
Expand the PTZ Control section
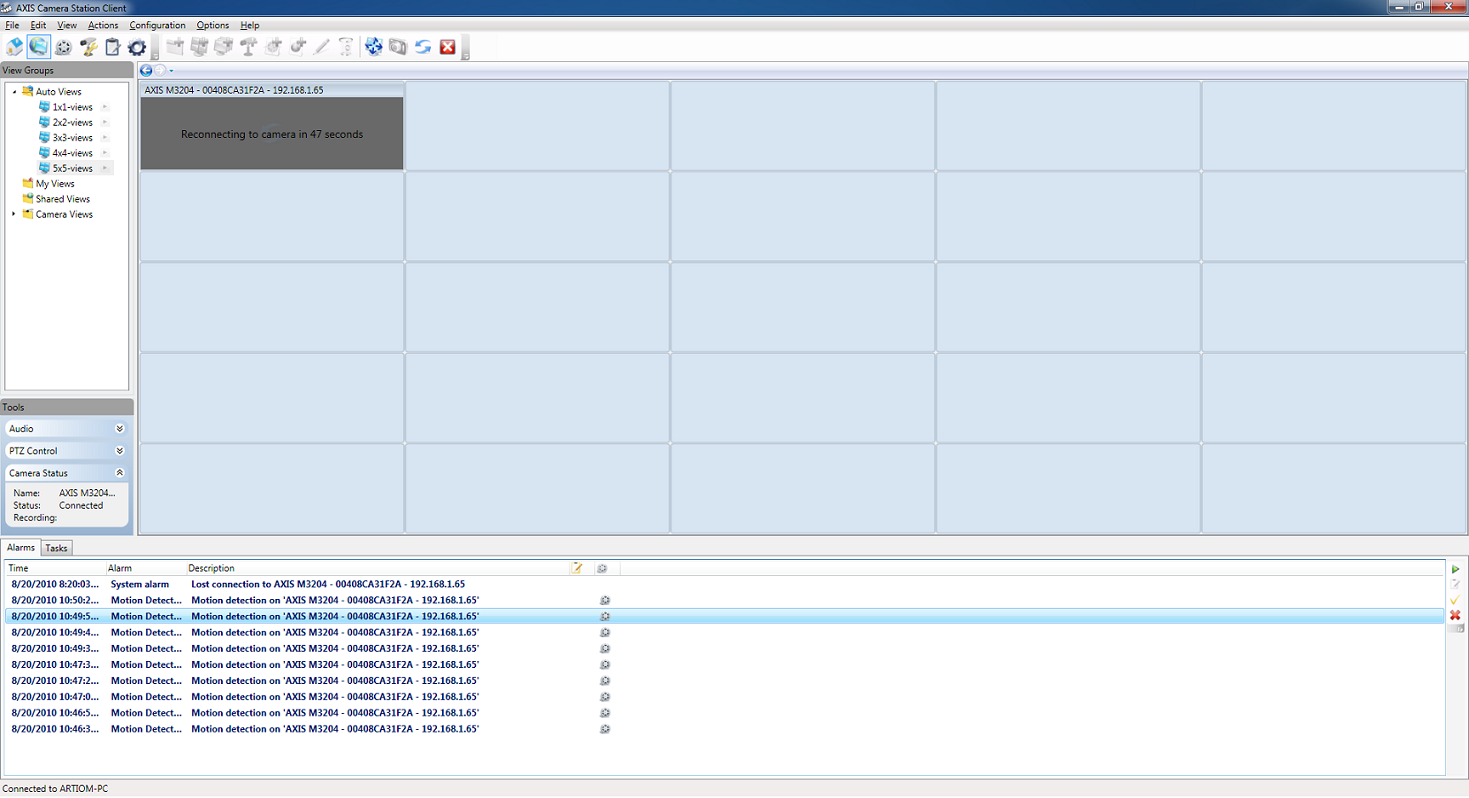click(120, 451)
